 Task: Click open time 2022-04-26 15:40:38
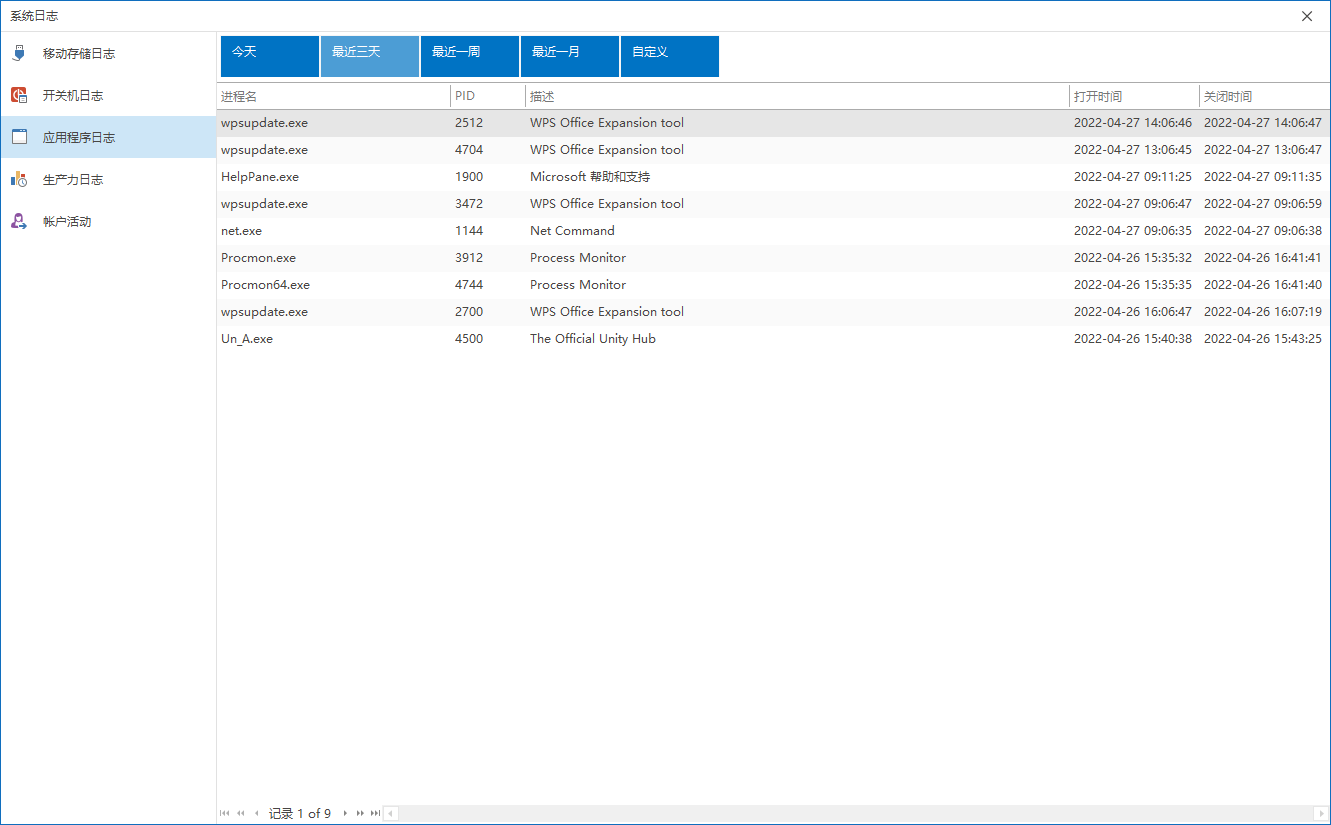(1133, 339)
